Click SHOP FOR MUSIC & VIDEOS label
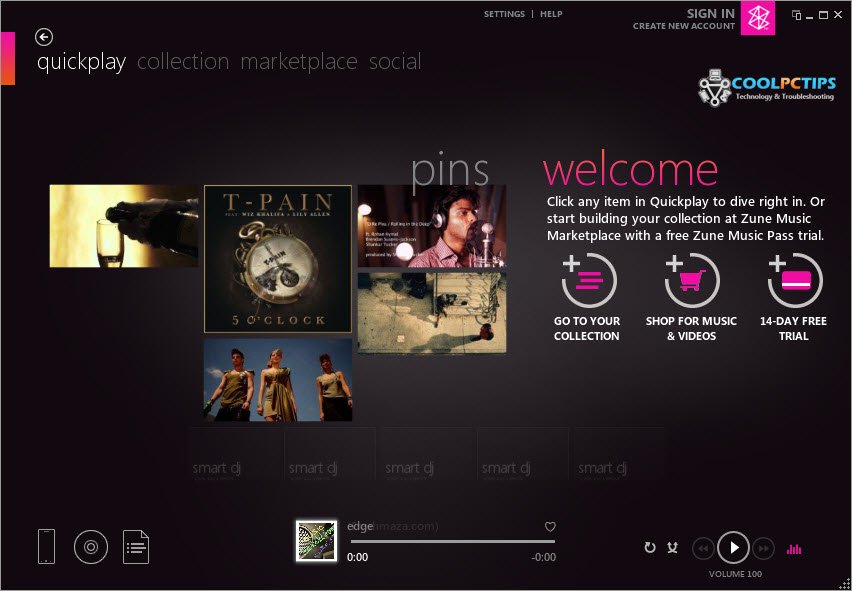 [x=691, y=329]
